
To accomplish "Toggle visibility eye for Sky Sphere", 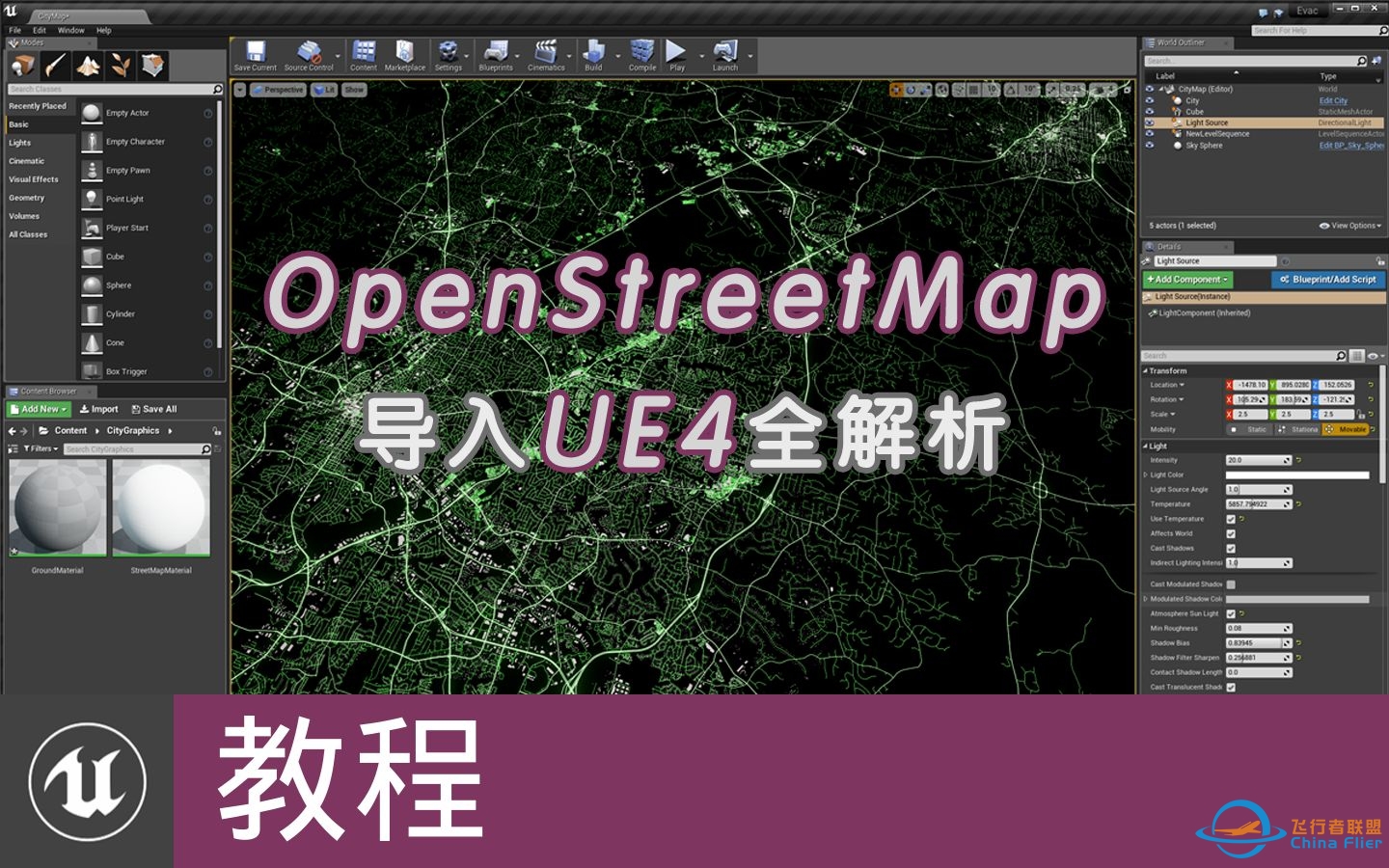I will click(x=1149, y=146).
